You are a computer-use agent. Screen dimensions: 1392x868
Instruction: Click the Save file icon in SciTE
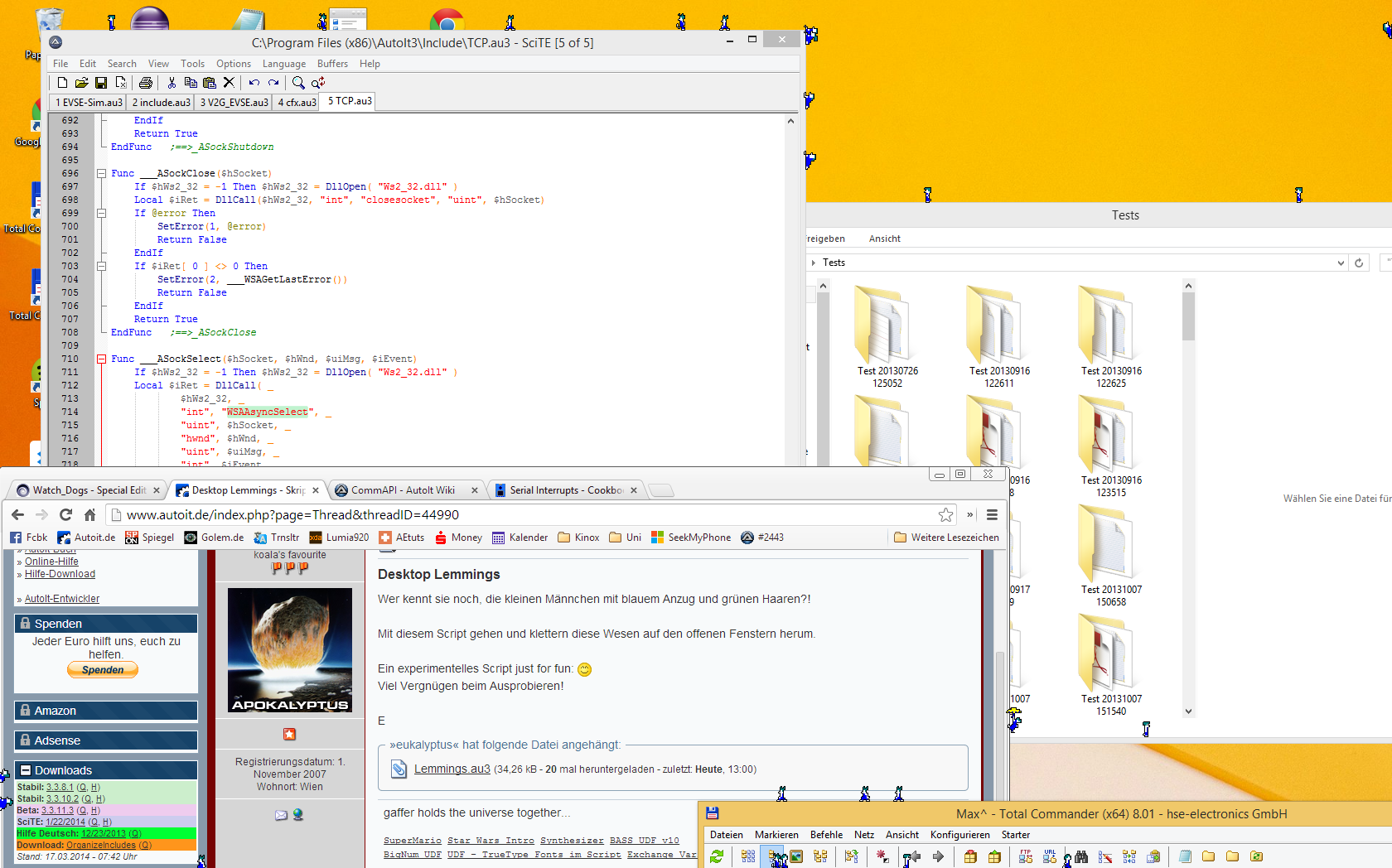101,83
